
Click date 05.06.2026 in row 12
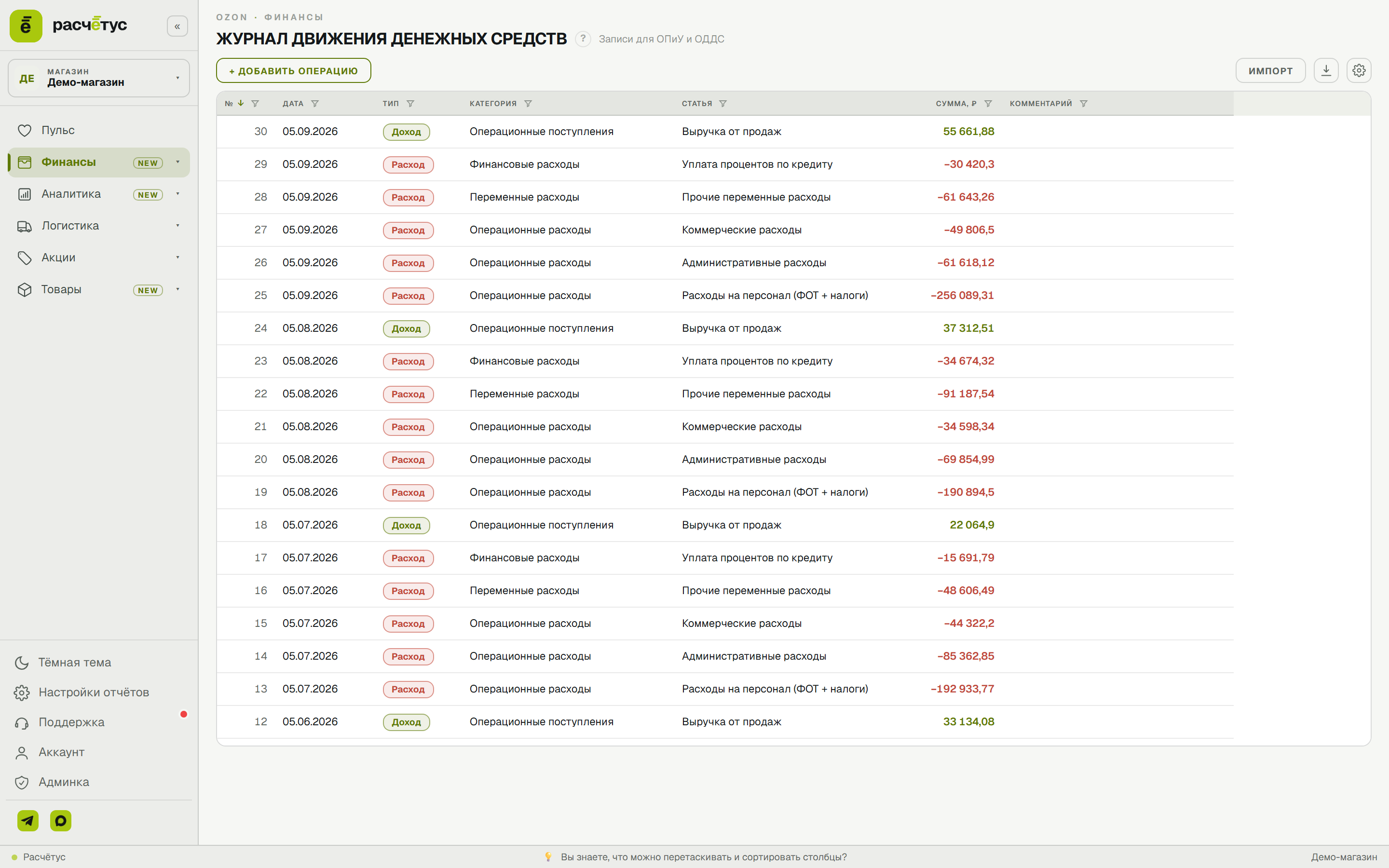[x=310, y=721]
